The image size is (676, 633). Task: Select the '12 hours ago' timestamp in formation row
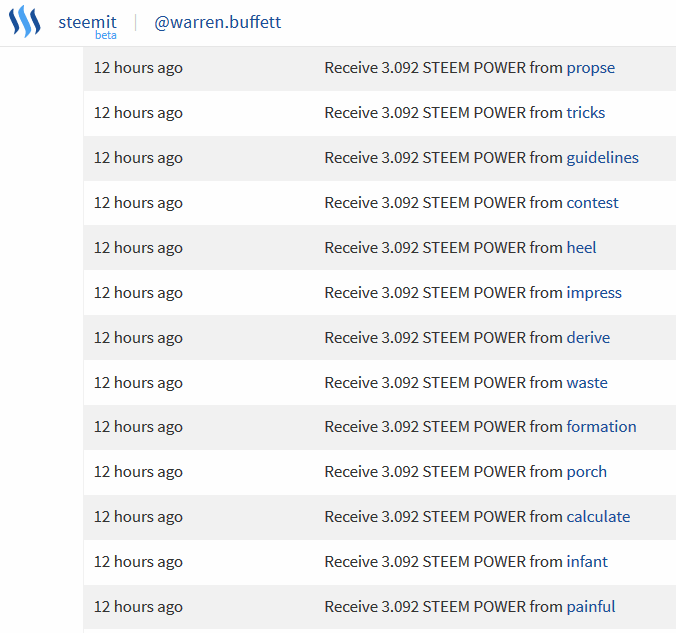tap(138, 427)
